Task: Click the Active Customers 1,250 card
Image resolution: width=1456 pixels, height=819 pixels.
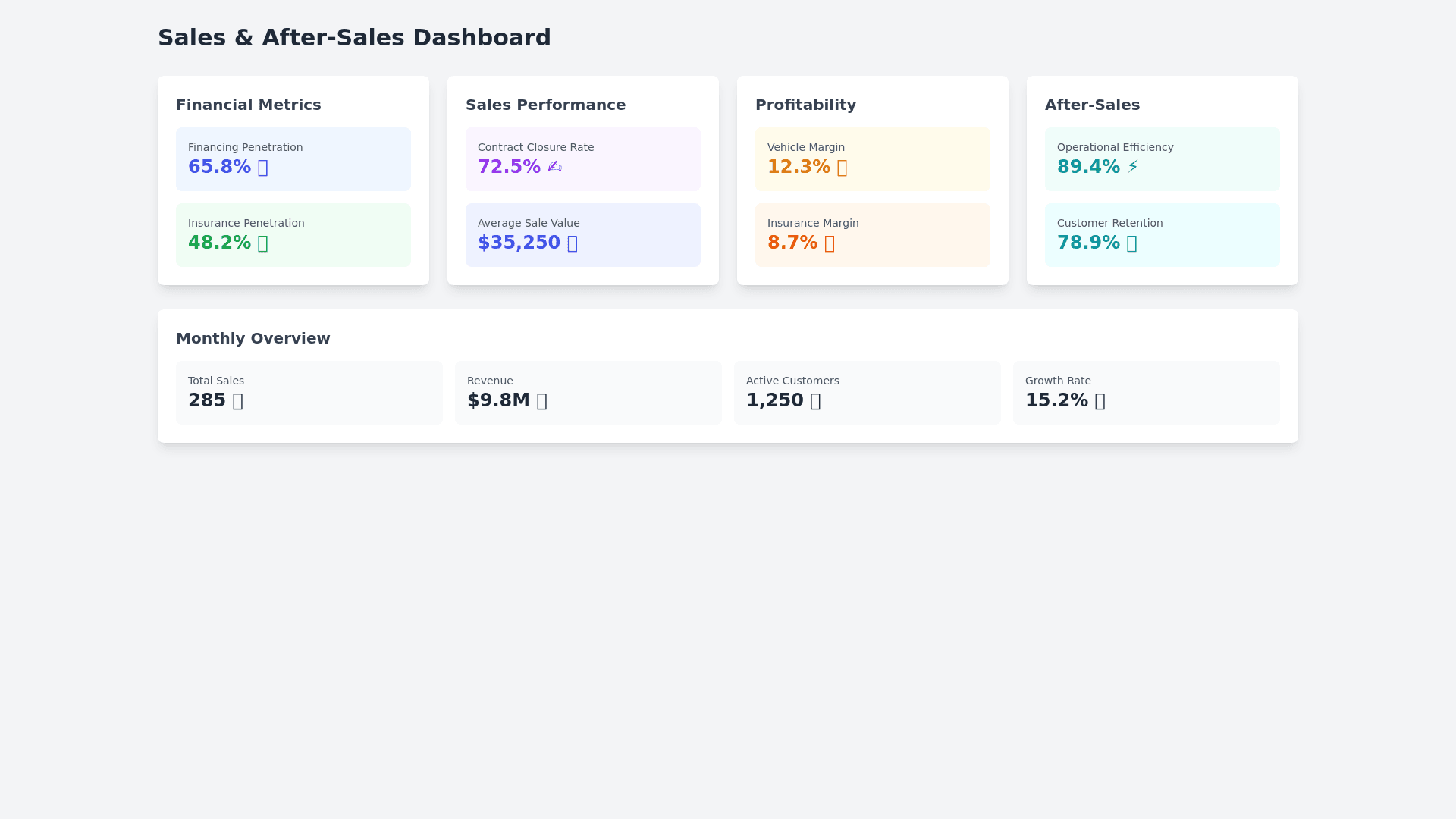Action: click(867, 392)
